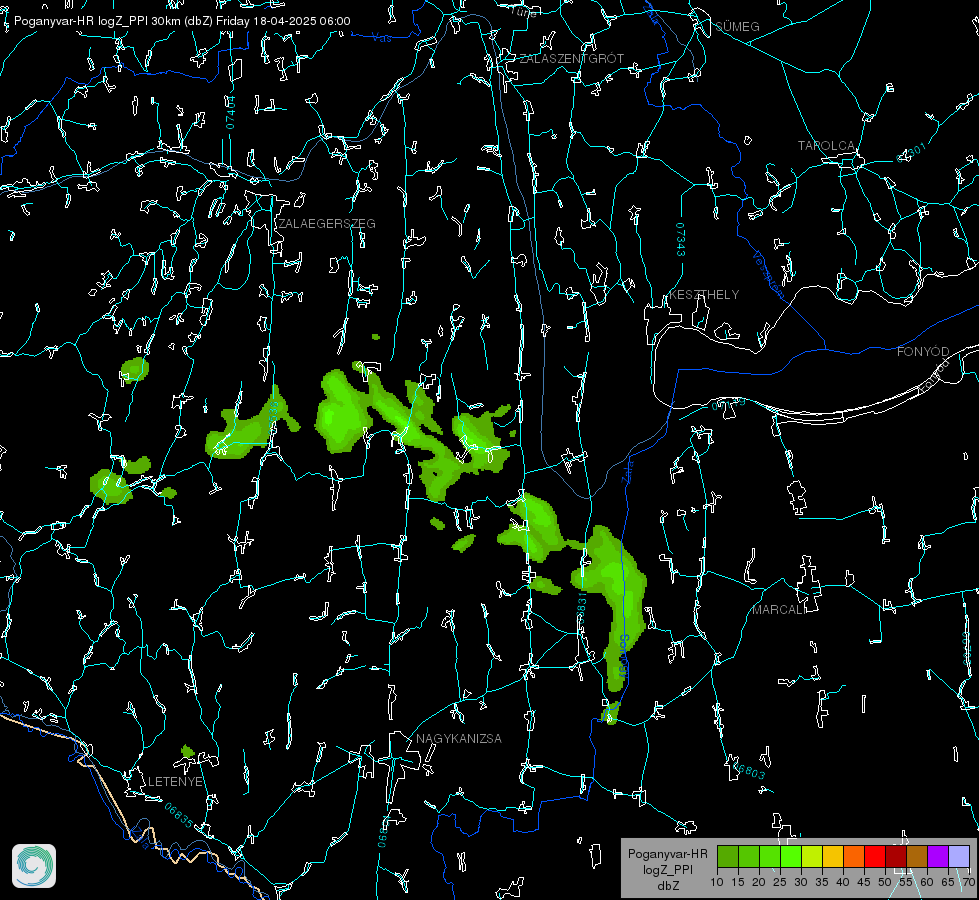Click the TAPOLCA town label
Viewport: 979px width, 900px height.
pos(827,146)
